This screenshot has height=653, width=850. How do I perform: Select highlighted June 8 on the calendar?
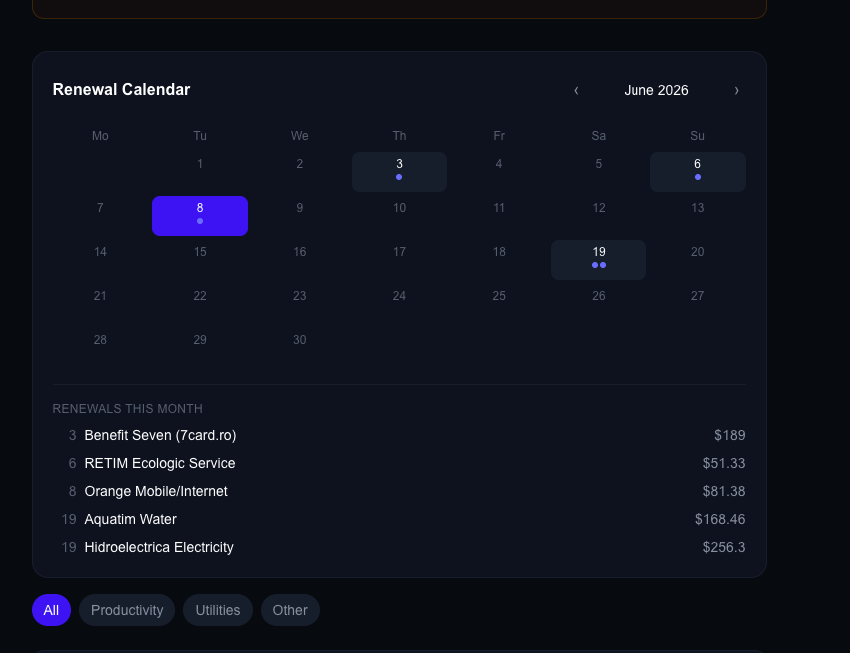pyautogui.click(x=200, y=216)
